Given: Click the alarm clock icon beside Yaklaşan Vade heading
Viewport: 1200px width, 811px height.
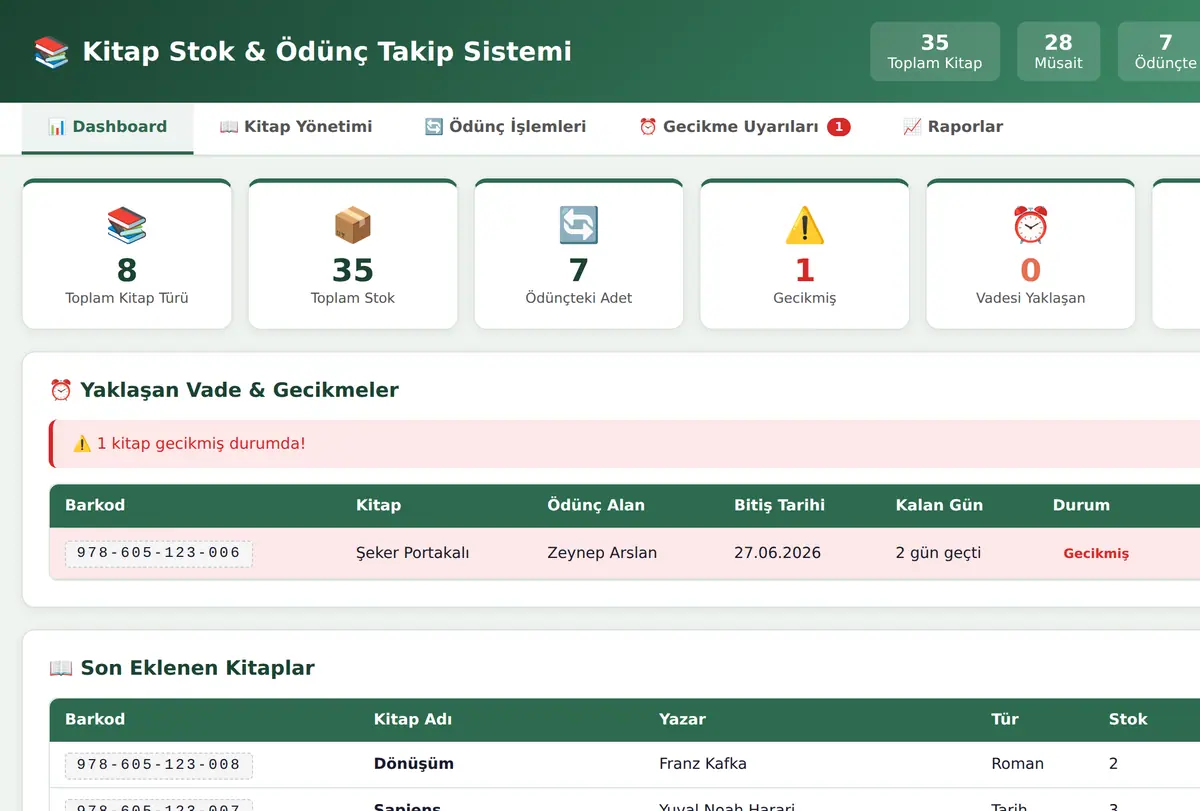Looking at the screenshot, I should pyautogui.click(x=61, y=390).
